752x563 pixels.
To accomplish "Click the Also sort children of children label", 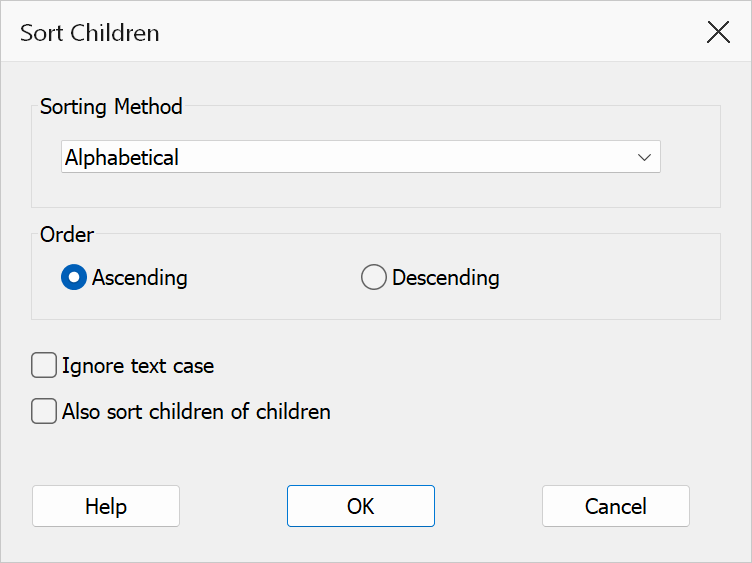I will [x=197, y=411].
